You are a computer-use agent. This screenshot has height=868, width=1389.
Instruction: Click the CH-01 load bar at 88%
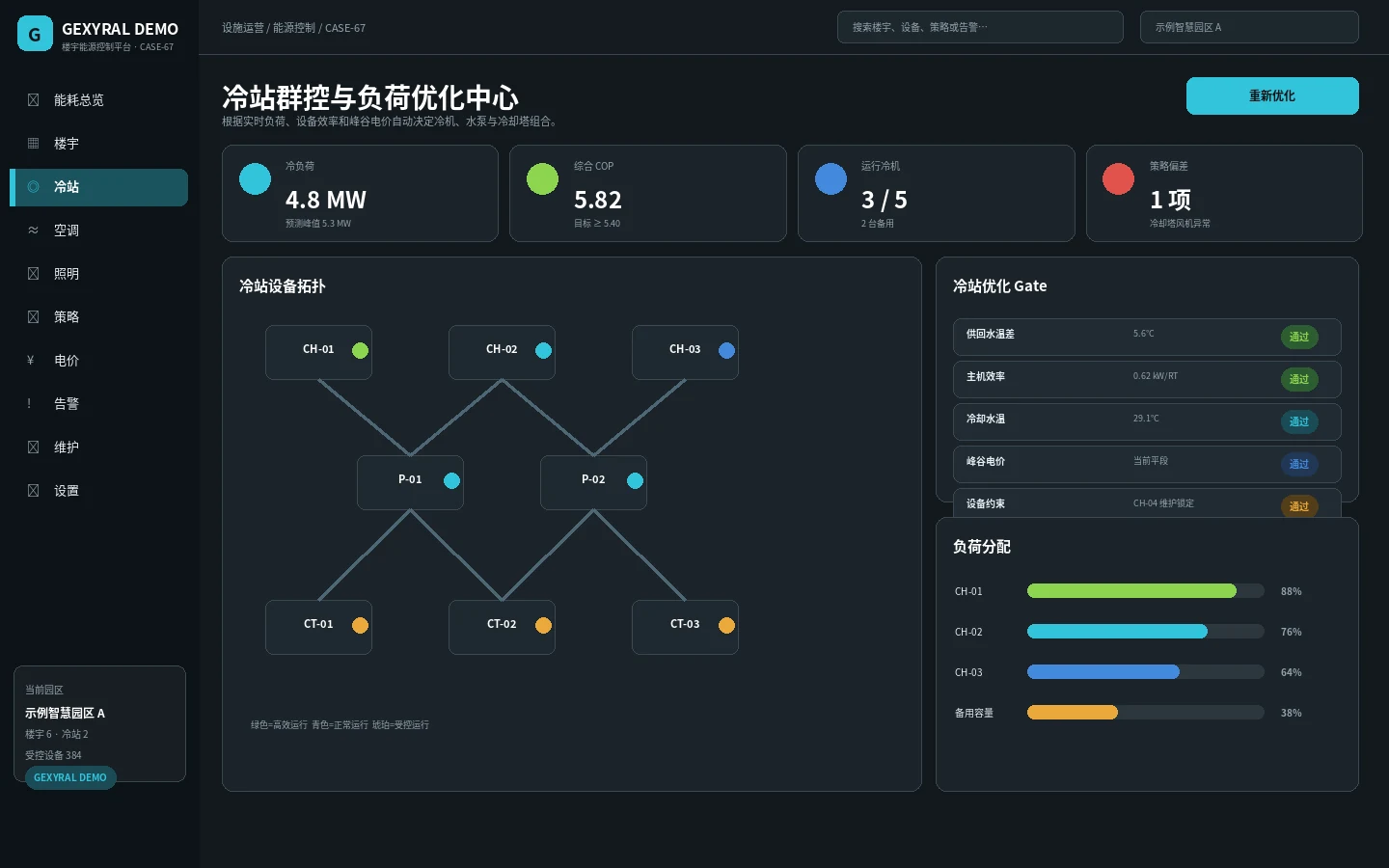point(1145,591)
